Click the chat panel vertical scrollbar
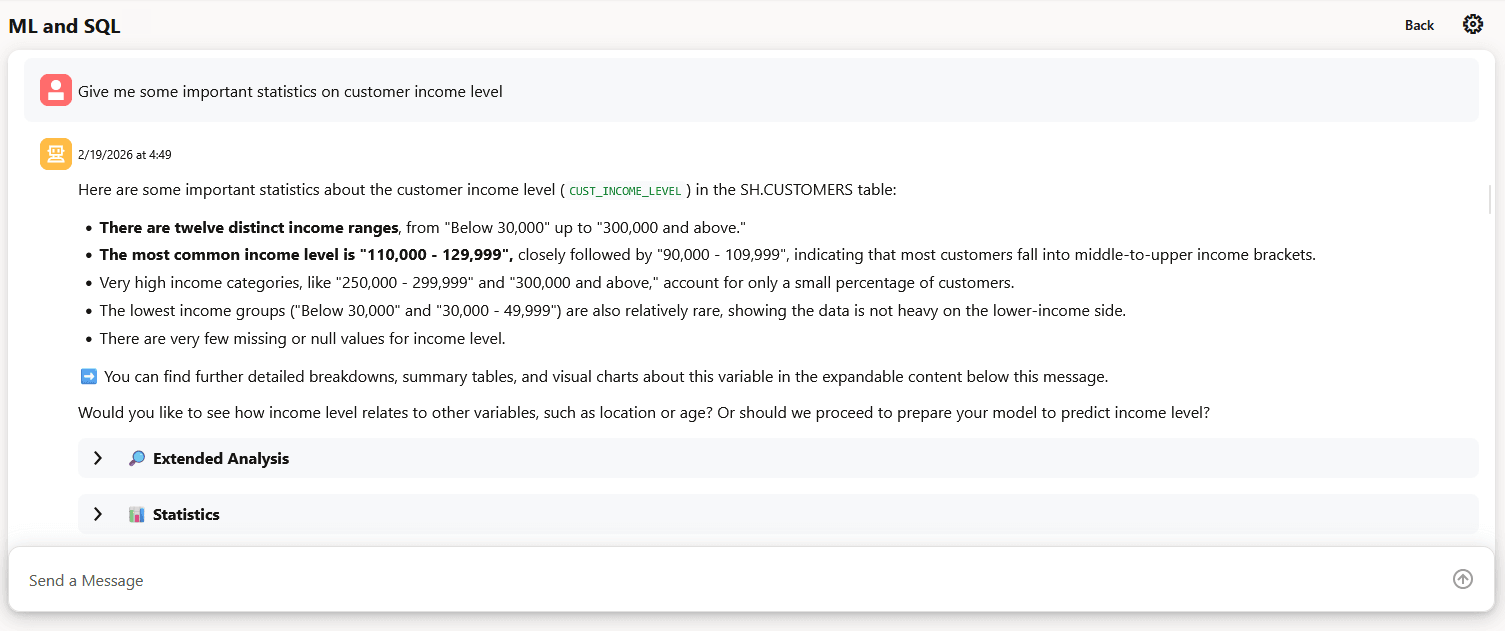Image resolution: width=1505 pixels, height=631 pixels. click(1490, 200)
